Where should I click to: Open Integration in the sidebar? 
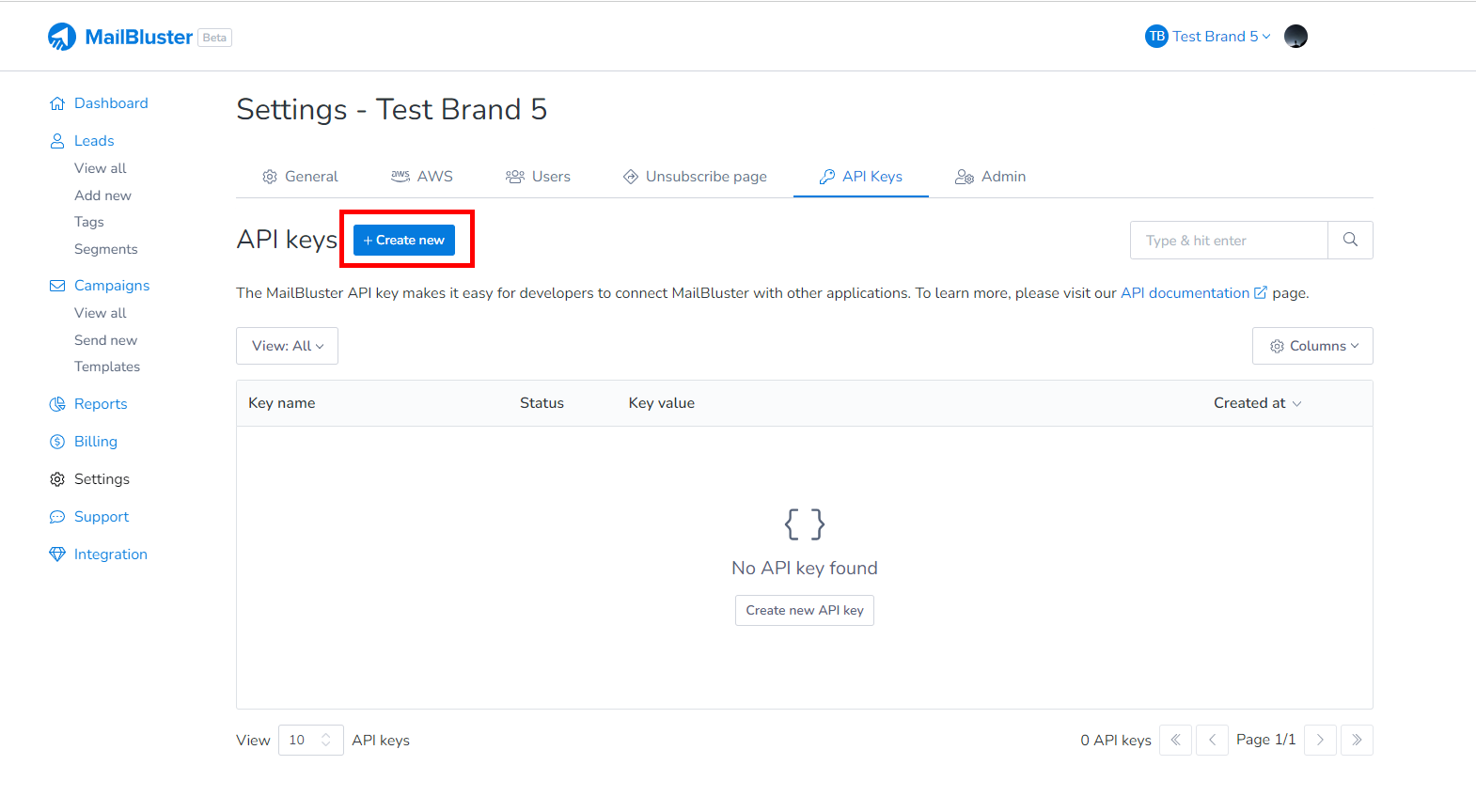pyautogui.click(x=111, y=554)
